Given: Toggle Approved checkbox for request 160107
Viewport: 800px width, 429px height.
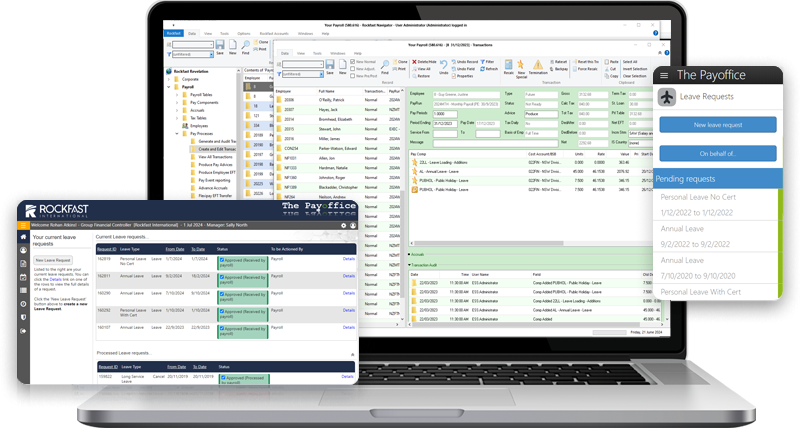Looking at the screenshot, I should pyautogui.click(x=222, y=329).
